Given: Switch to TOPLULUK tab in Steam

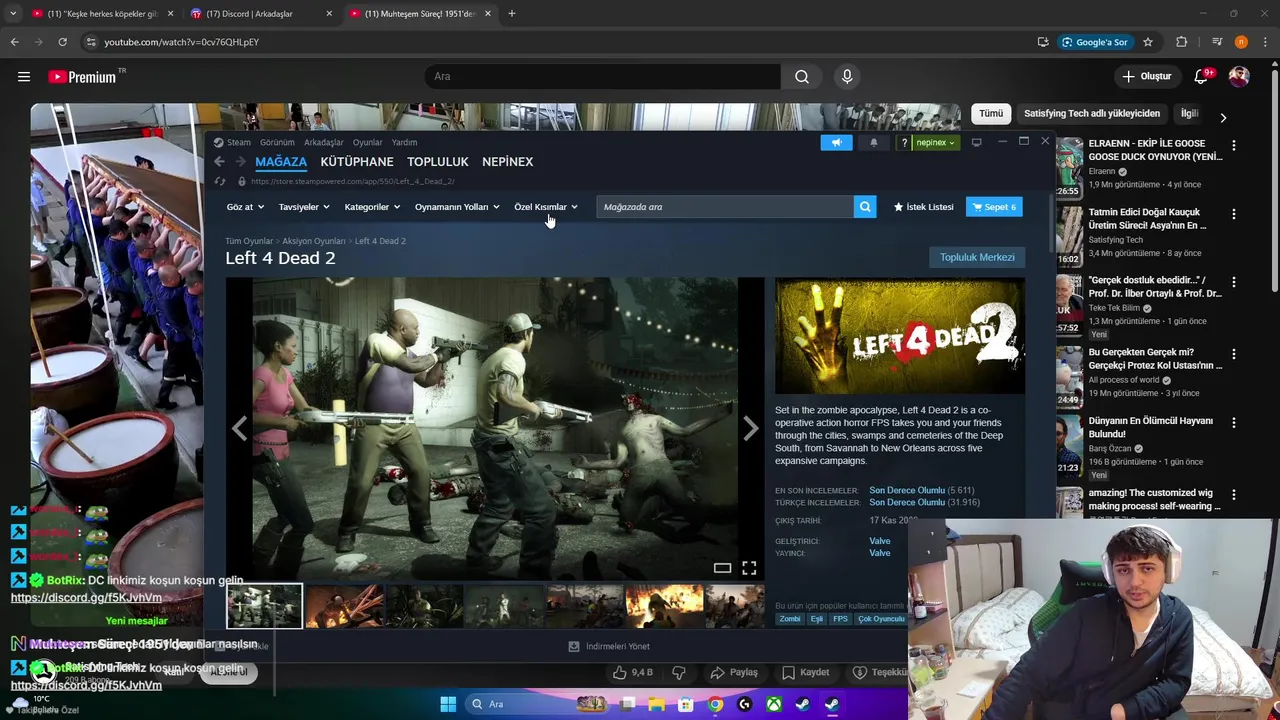Looking at the screenshot, I should click(x=438, y=161).
